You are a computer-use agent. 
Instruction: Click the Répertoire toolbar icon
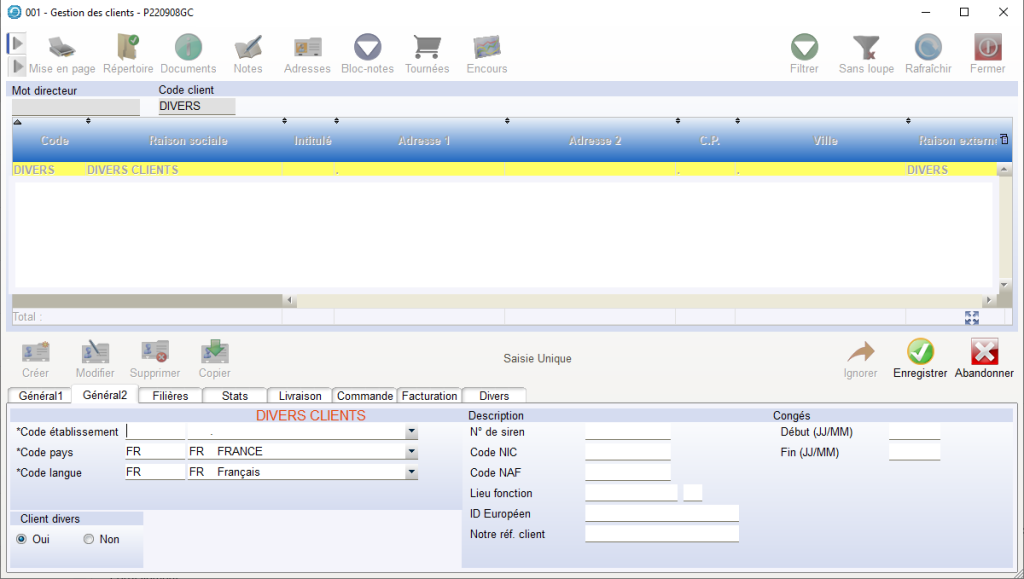click(128, 48)
